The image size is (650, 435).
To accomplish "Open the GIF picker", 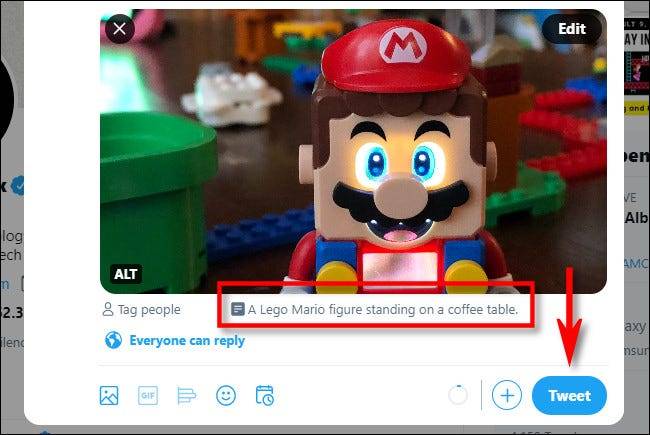I will (x=148, y=396).
